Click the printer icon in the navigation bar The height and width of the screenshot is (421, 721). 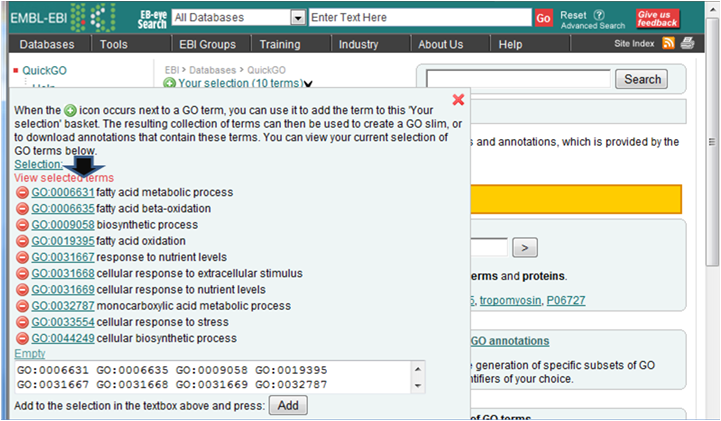(687, 43)
